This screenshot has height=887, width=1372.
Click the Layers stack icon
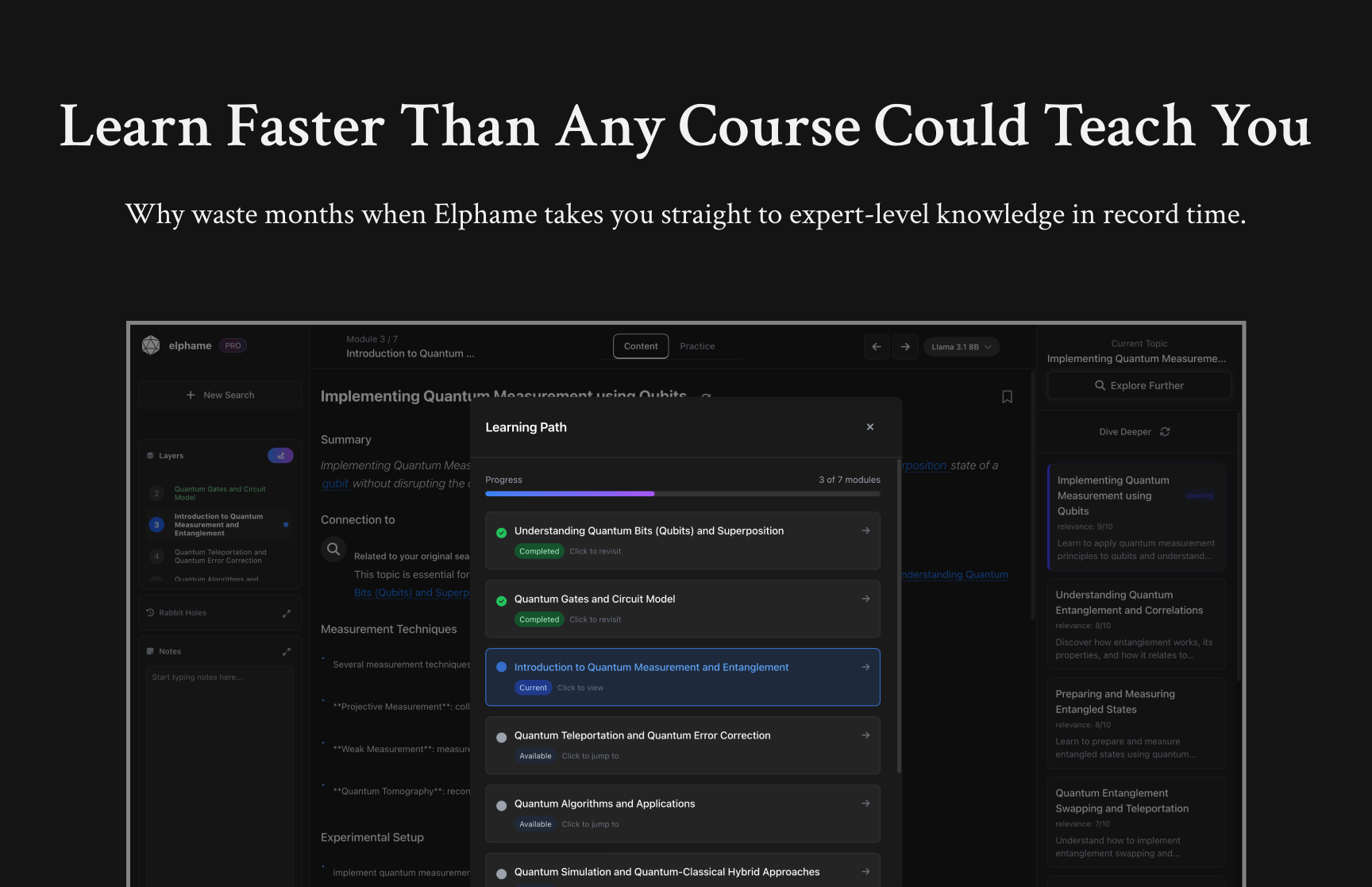[150, 456]
